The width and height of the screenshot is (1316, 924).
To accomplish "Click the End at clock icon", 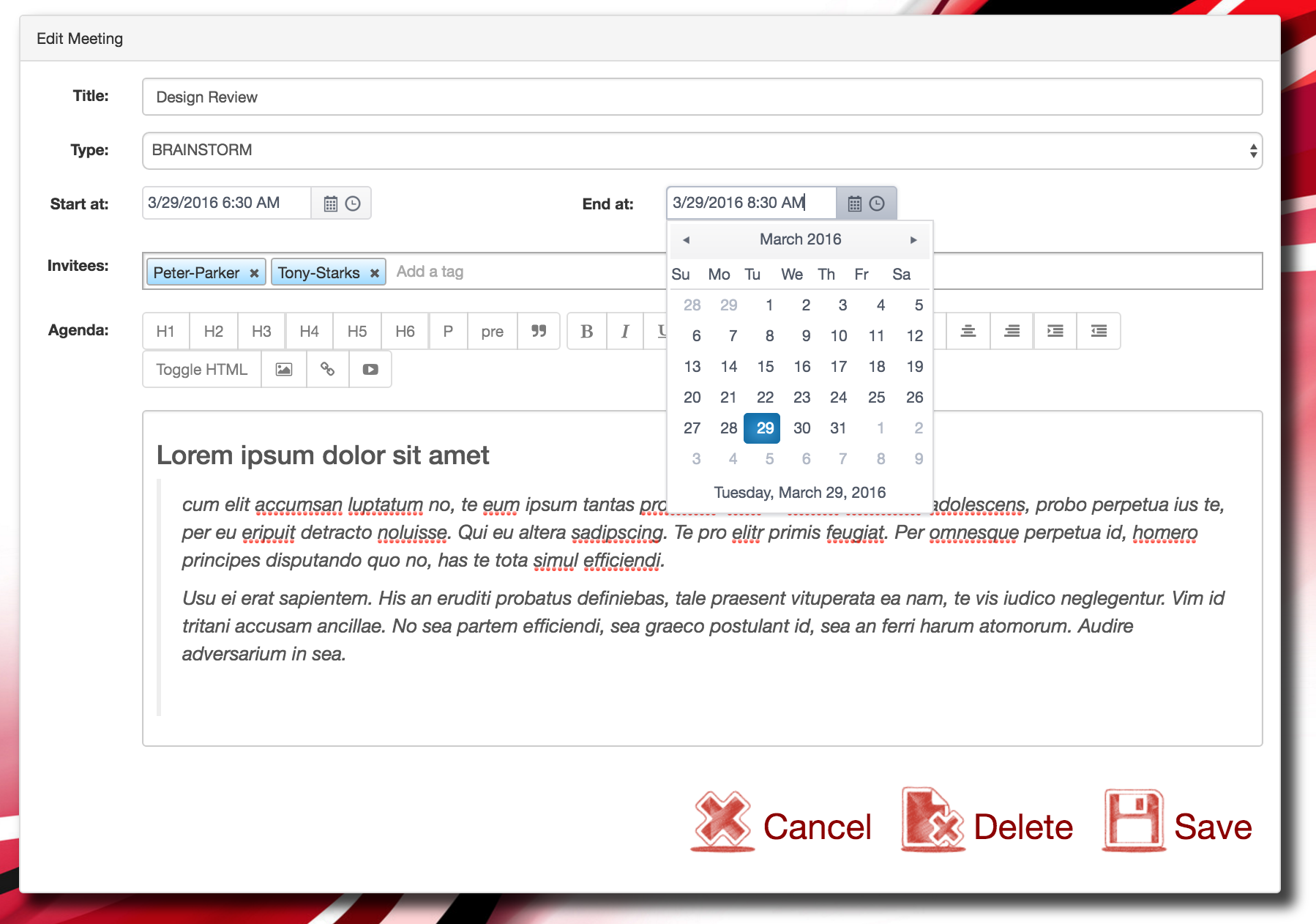I will click(x=877, y=204).
